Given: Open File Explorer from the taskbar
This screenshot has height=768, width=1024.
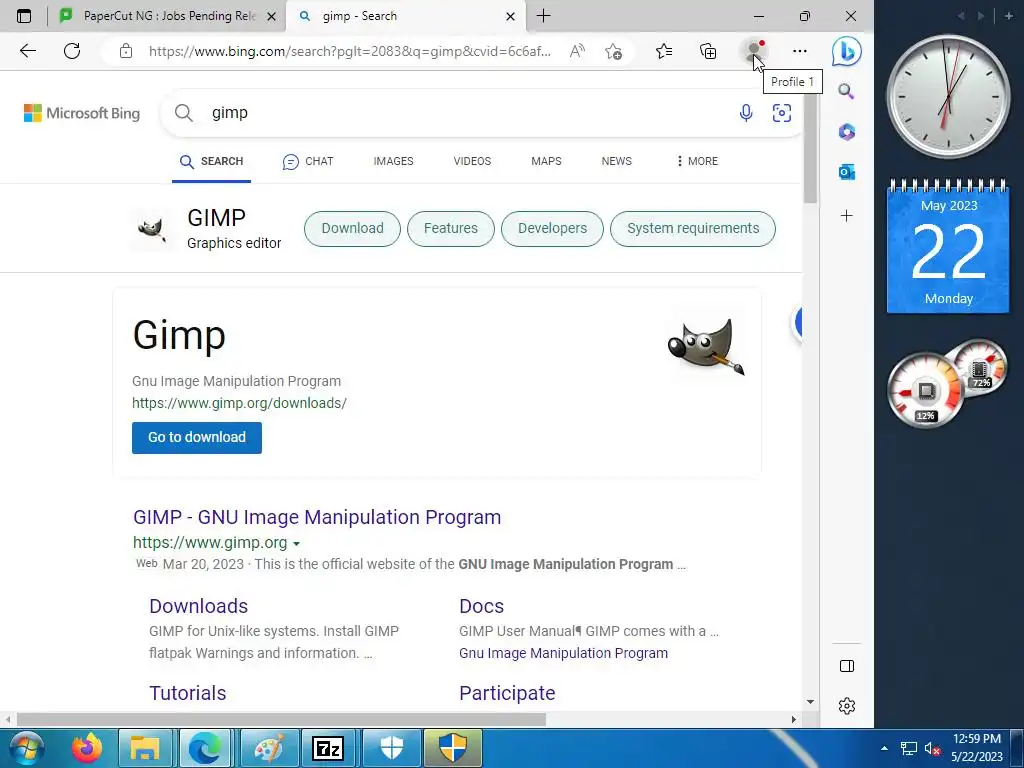Looking at the screenshot, I should (145, 748).
